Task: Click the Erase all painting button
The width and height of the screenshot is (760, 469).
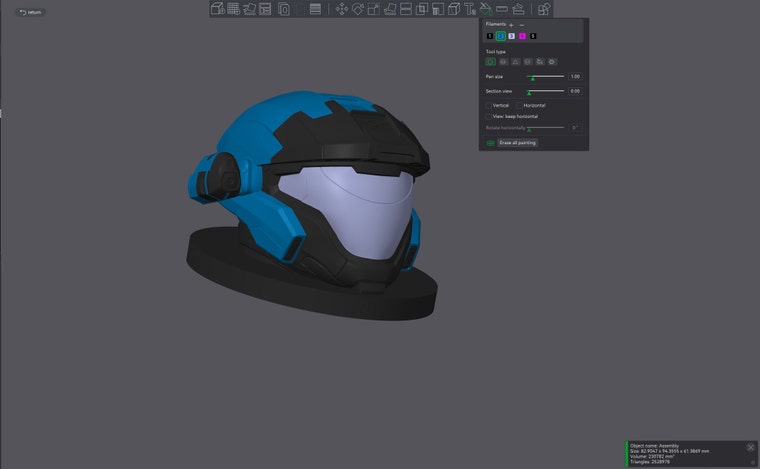Action: click(518, 143)
